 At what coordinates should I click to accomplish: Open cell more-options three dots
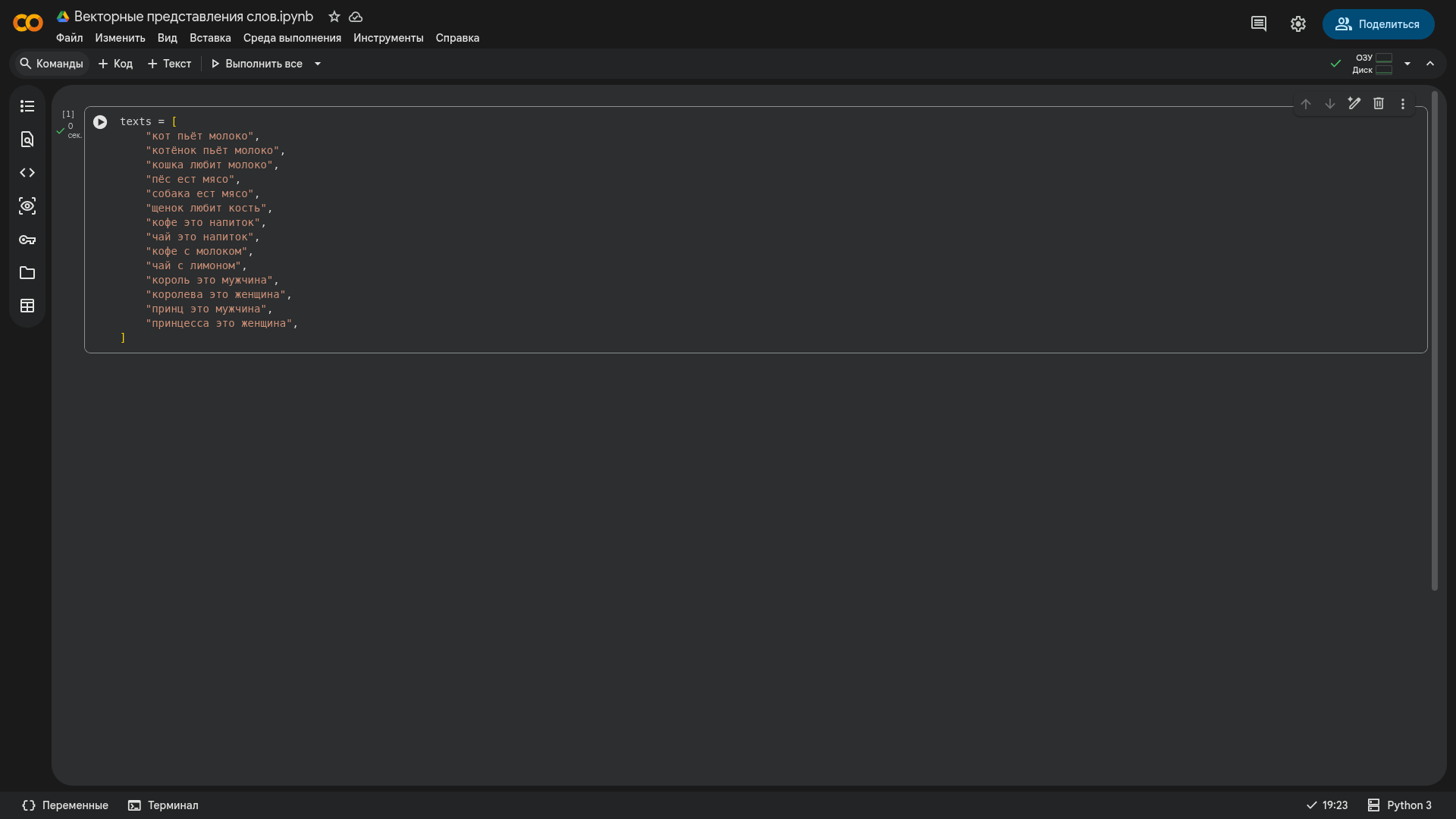coord(1403,104)
